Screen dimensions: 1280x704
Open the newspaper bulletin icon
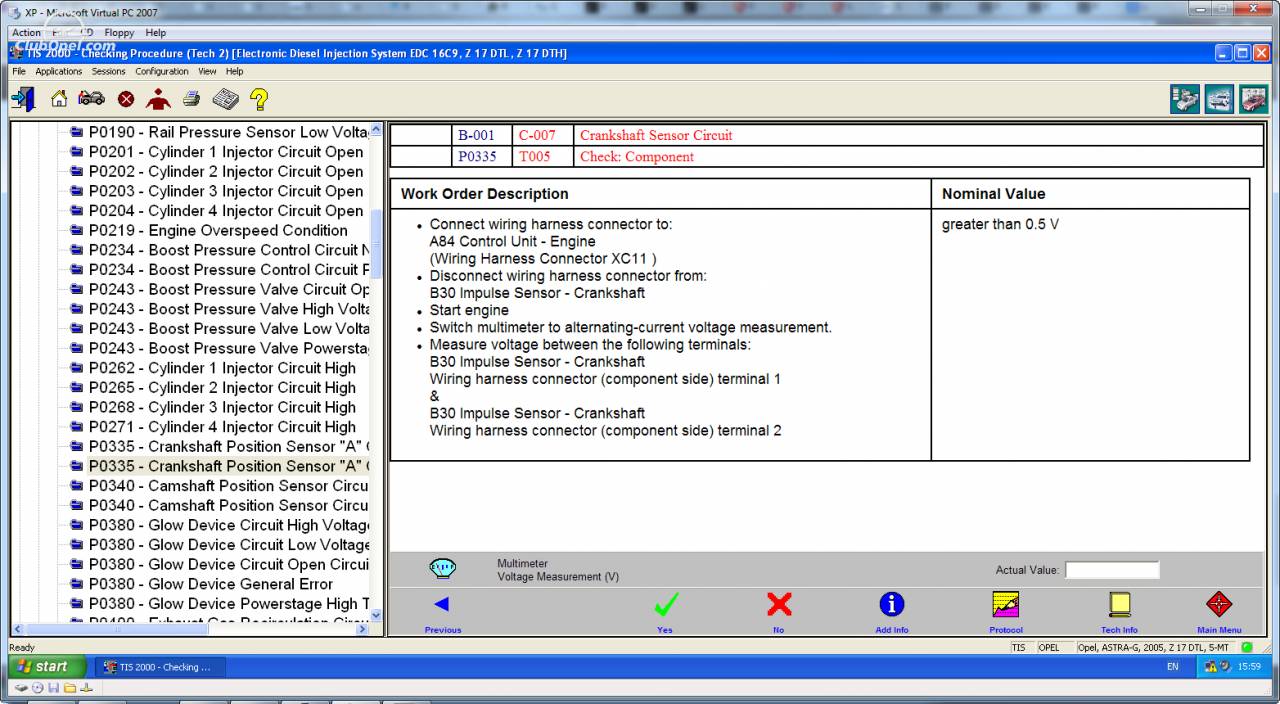(225, 99)
